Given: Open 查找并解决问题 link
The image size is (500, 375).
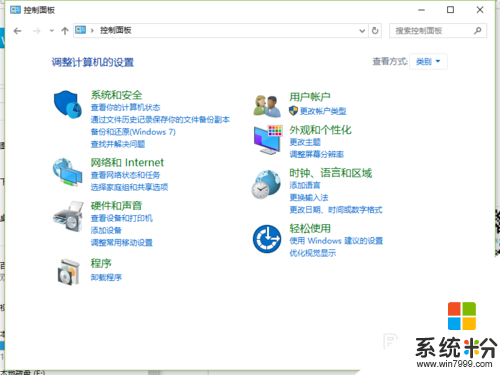Looking at the screenshot, I should pos(118,144).
